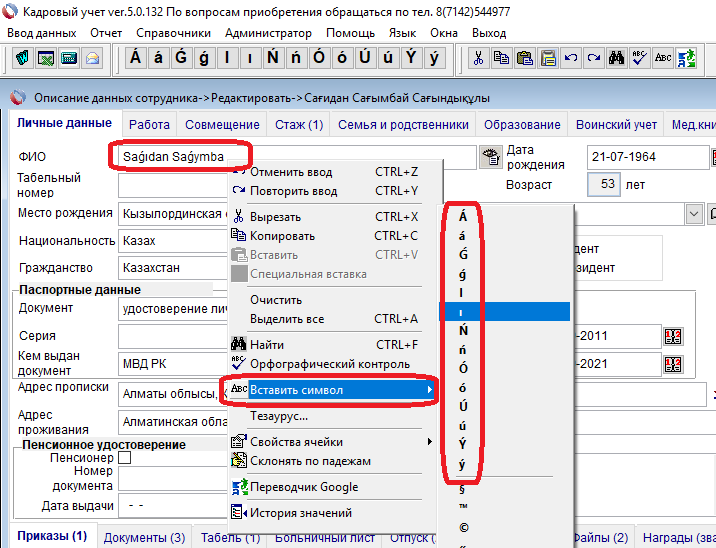The height and width of the screenshot is (548, 716).
Task: Select Копировать in context menu
Action: click(282, 236)
